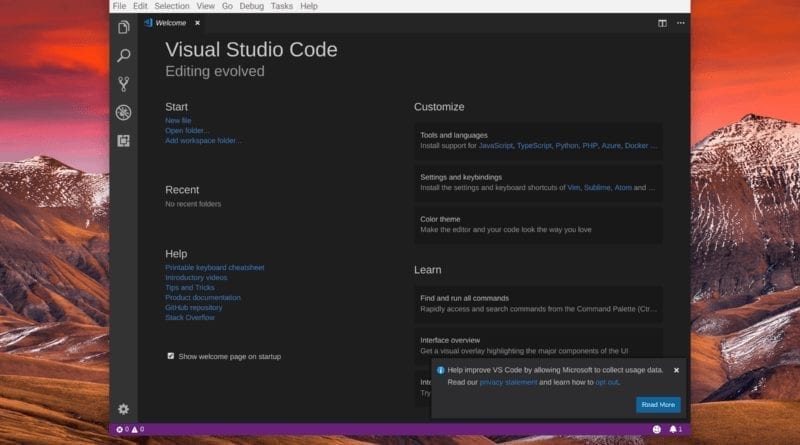
Task: Open the Edit menu
Action: (x=140, y=6)
